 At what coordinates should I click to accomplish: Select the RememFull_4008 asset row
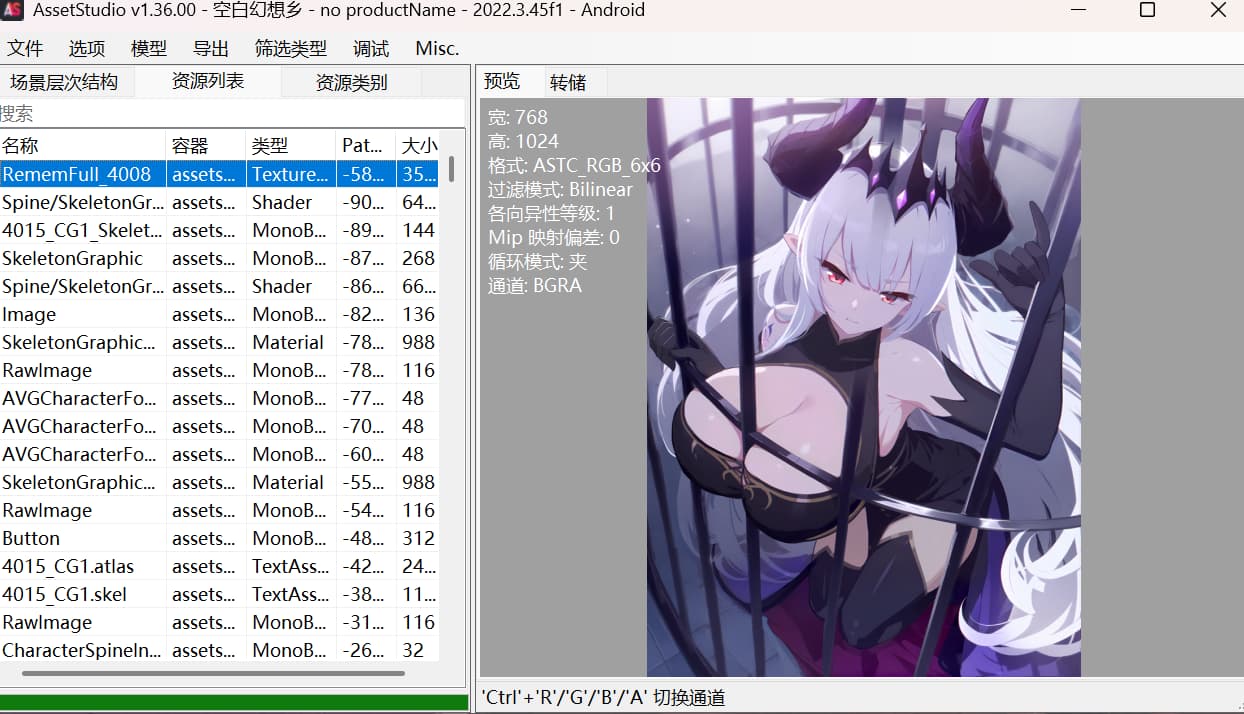[220, 174]
